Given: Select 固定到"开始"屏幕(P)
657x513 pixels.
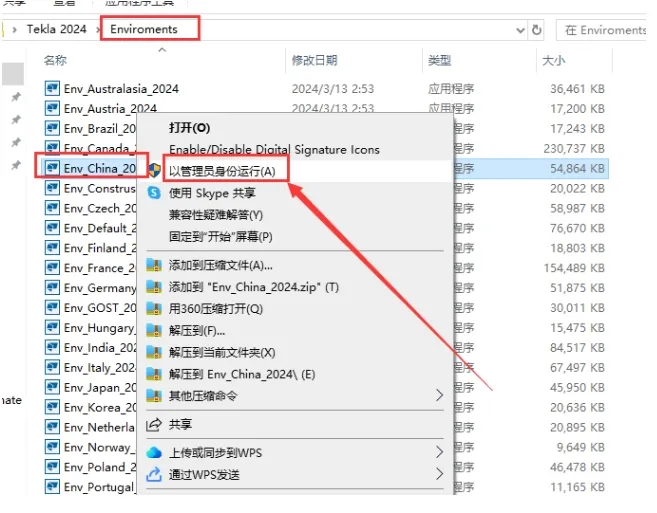Looking at the screenshot, I should (221, 237).
